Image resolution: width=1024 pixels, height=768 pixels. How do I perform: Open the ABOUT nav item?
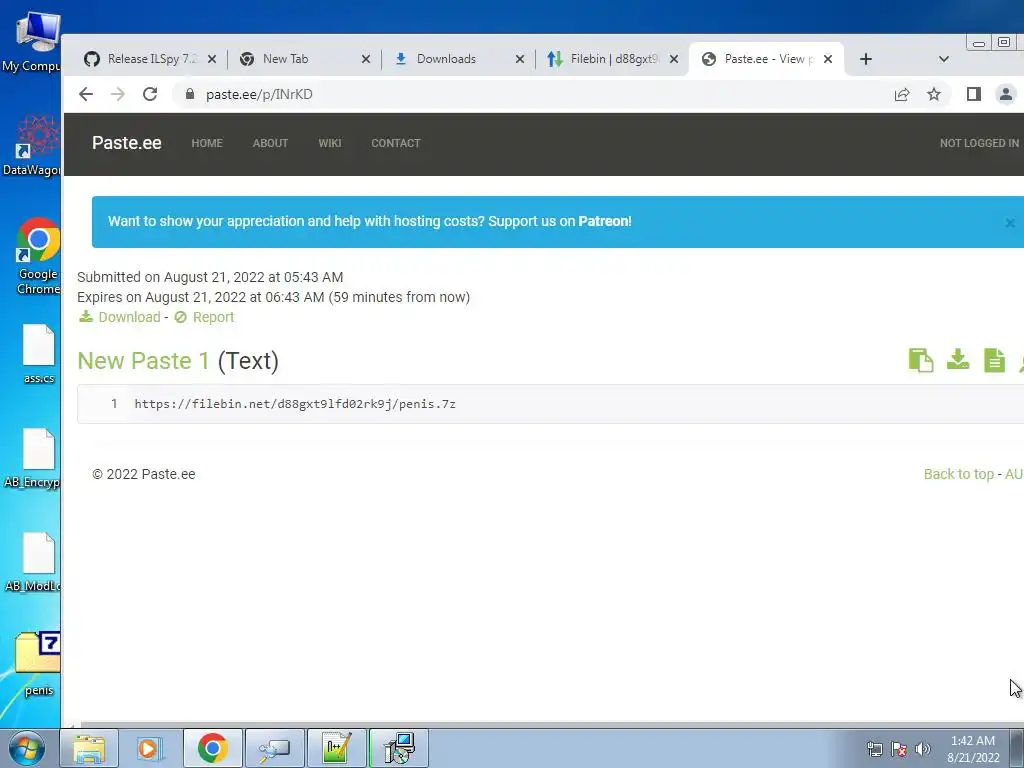tap(270, 143)
